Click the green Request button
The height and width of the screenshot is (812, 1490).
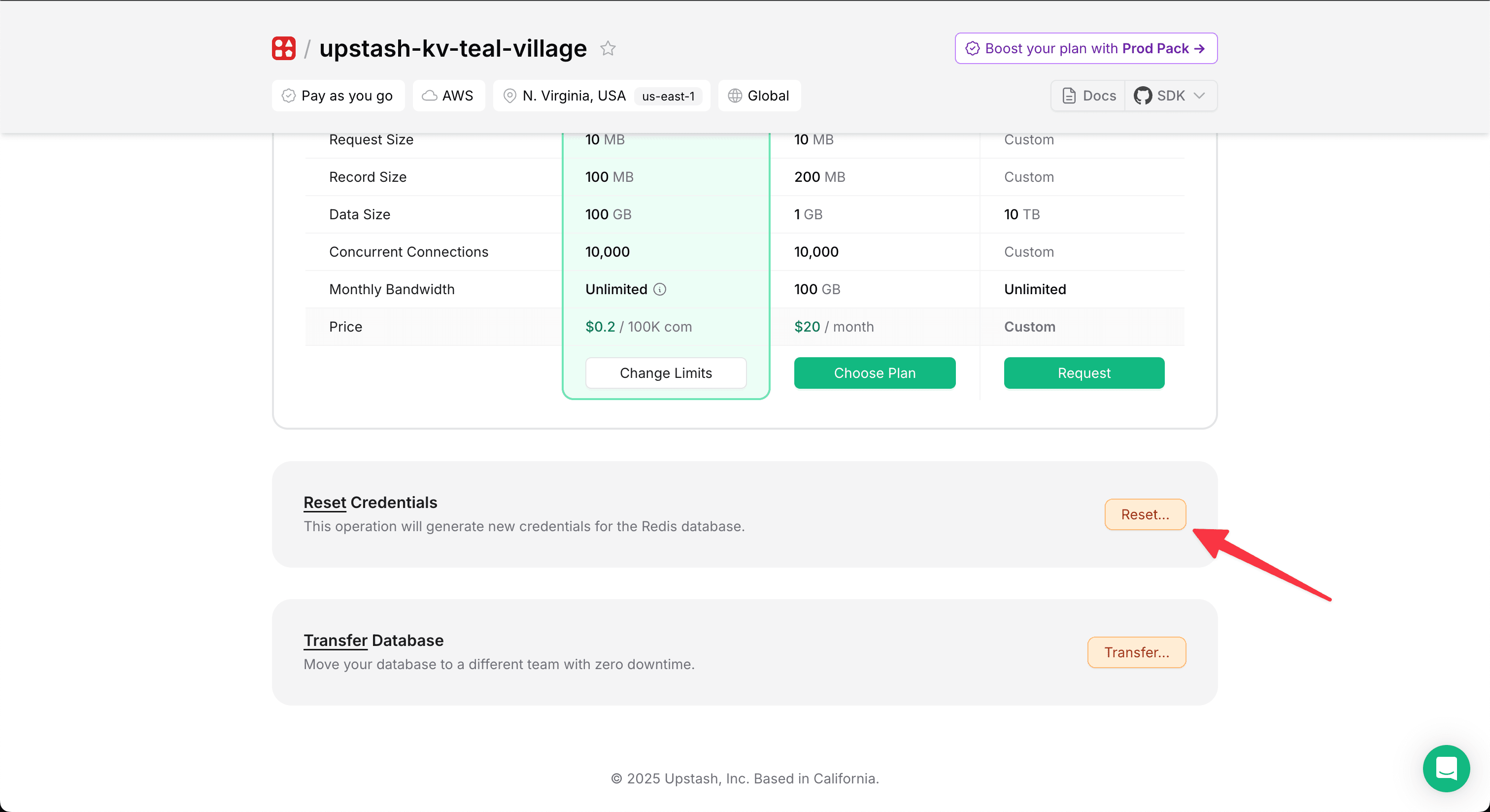click(1084, 373)
